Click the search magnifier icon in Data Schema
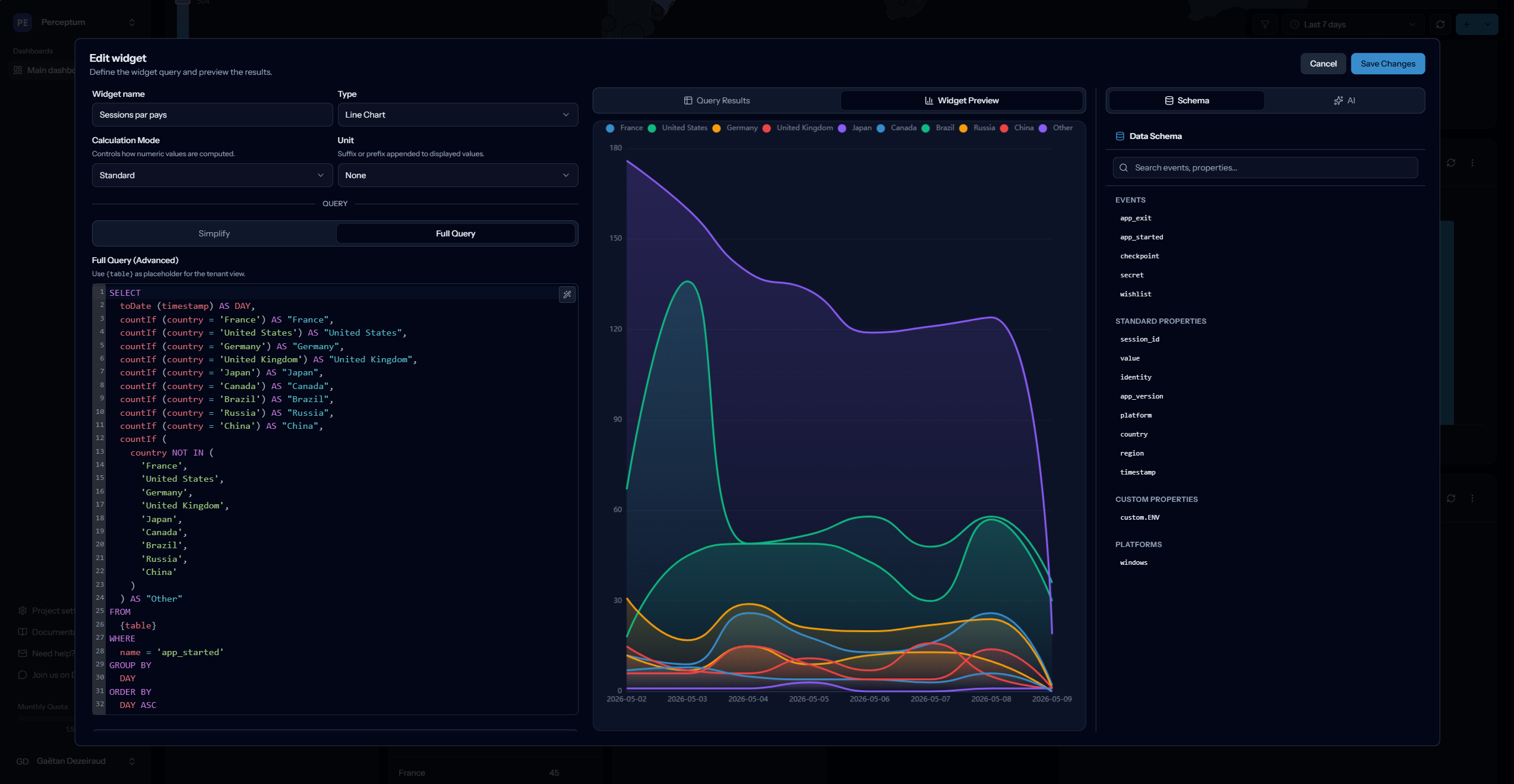 (1124, 167)
